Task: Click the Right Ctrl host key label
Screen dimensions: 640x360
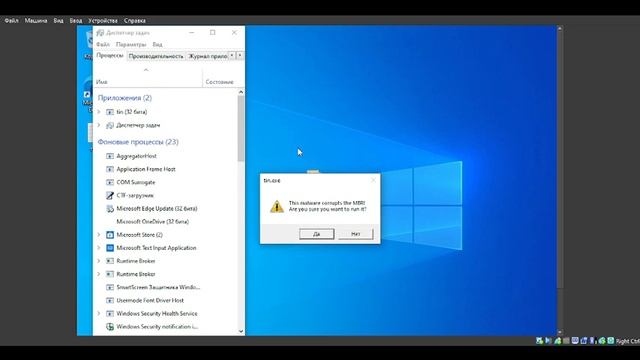Action: [x=627, y=341]
